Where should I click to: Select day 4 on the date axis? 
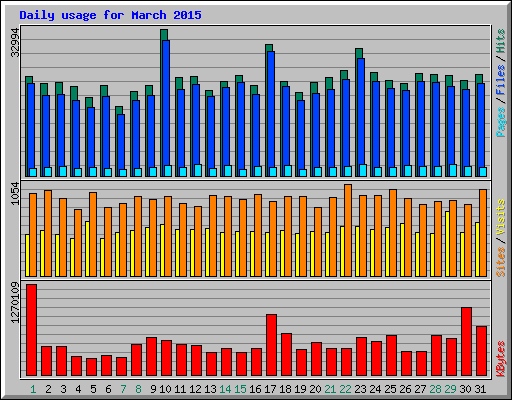(x=78, y=389)
